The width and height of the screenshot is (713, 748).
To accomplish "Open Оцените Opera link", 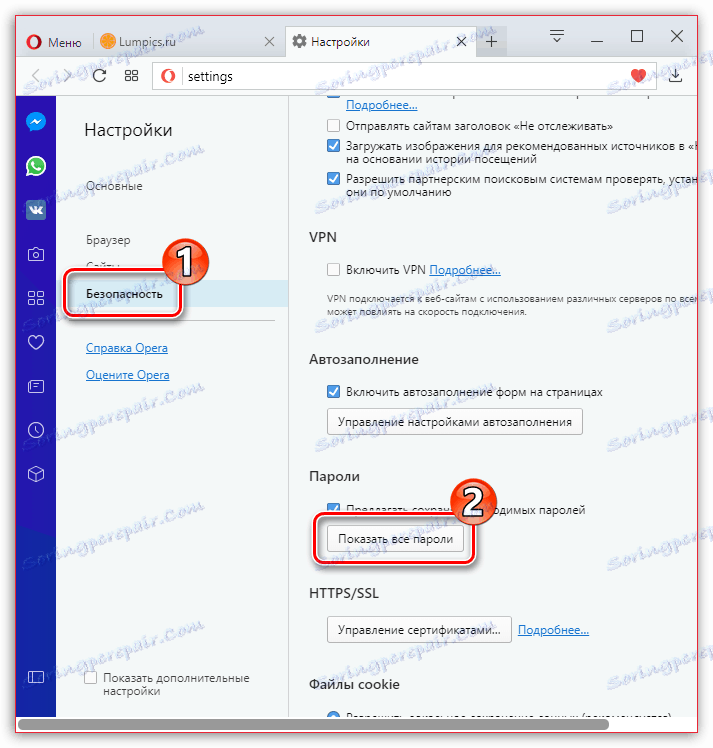I will coord(127,375).
